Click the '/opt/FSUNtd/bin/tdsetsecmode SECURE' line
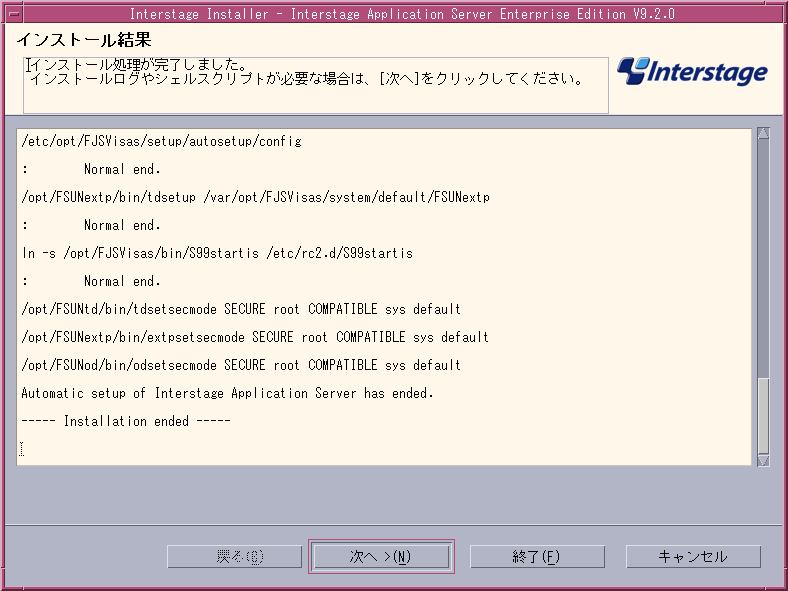Viewport: 788px width, 591px height. pyautogui.click(x=241, y=309)
